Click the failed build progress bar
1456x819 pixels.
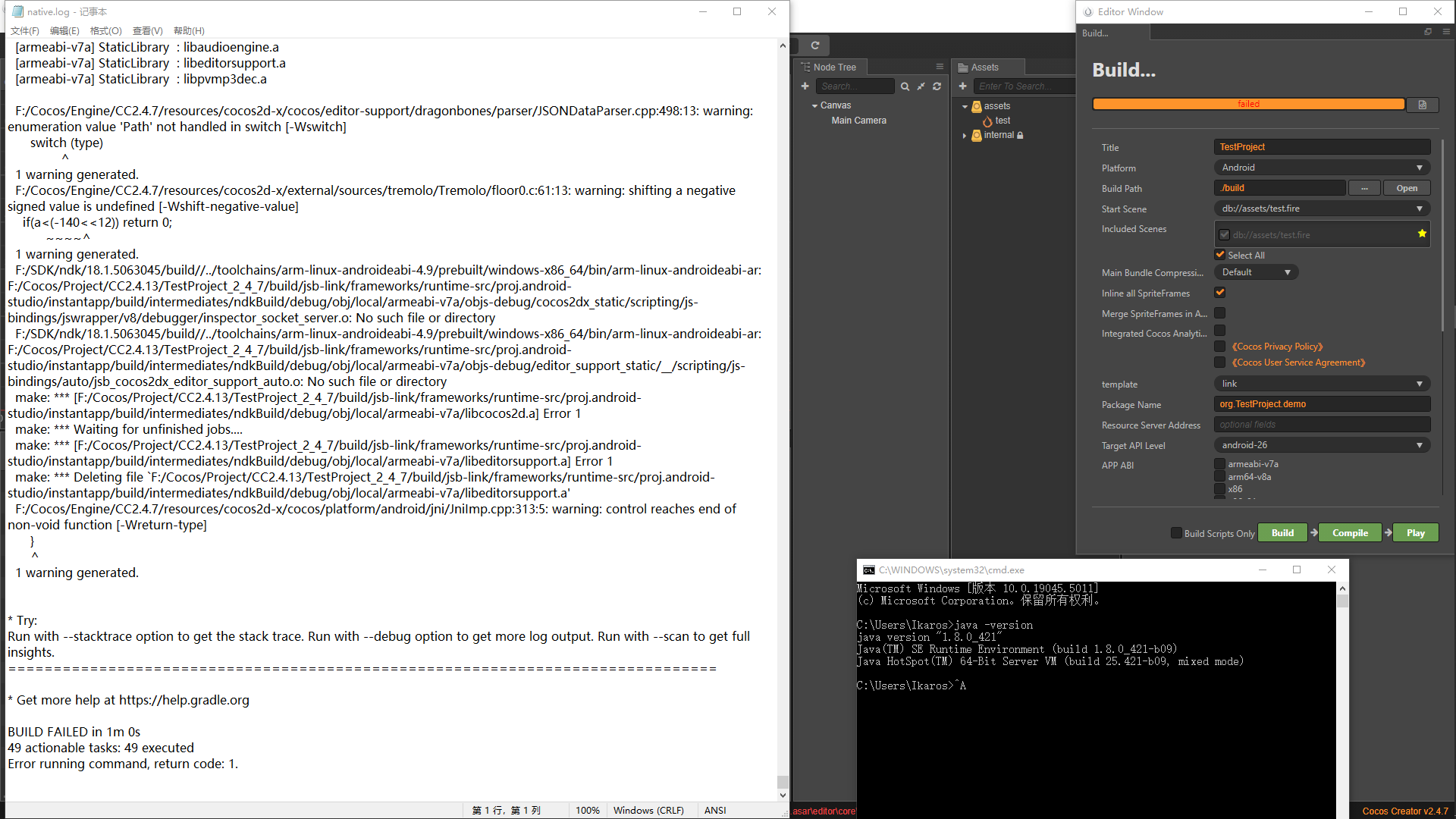pos(1248,104)
